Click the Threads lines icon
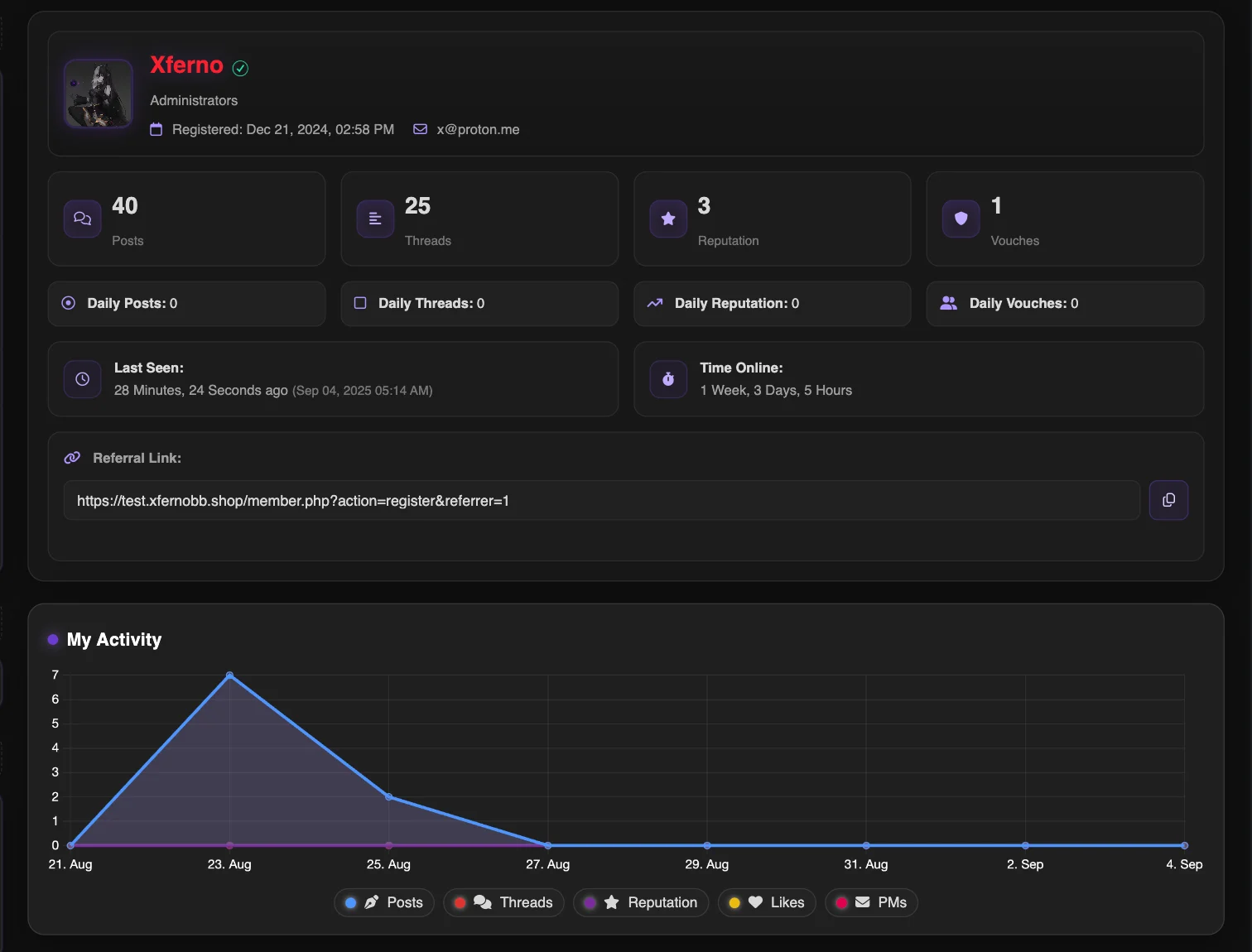1252x952 pixels. (375, 219)
